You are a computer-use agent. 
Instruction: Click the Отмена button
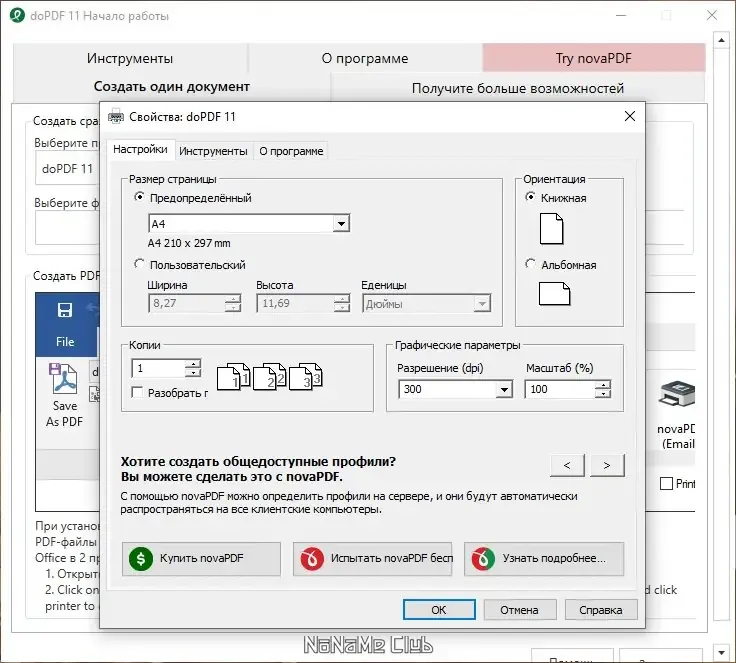pyautogui.click(x=520, y=610)
